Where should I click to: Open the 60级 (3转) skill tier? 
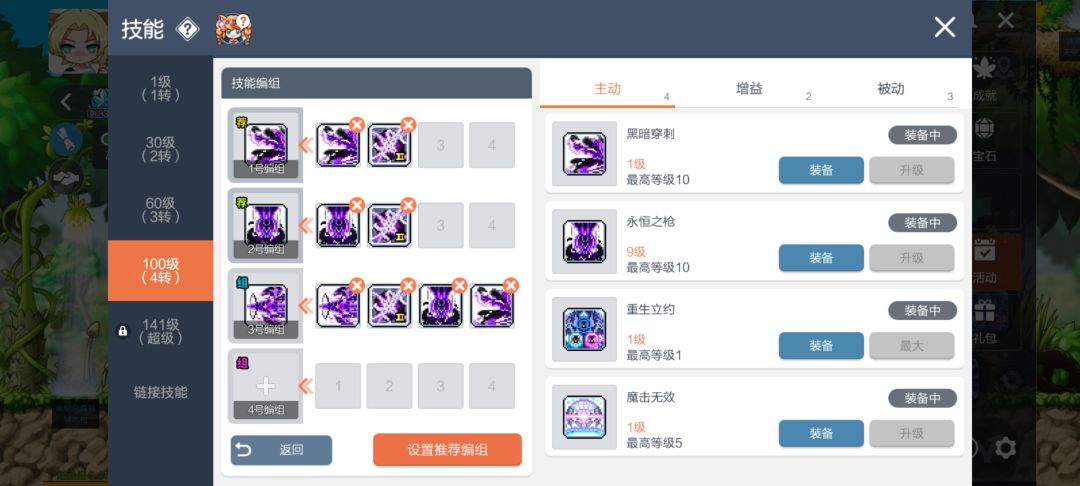pyautogui.click(x=160, y=210)
